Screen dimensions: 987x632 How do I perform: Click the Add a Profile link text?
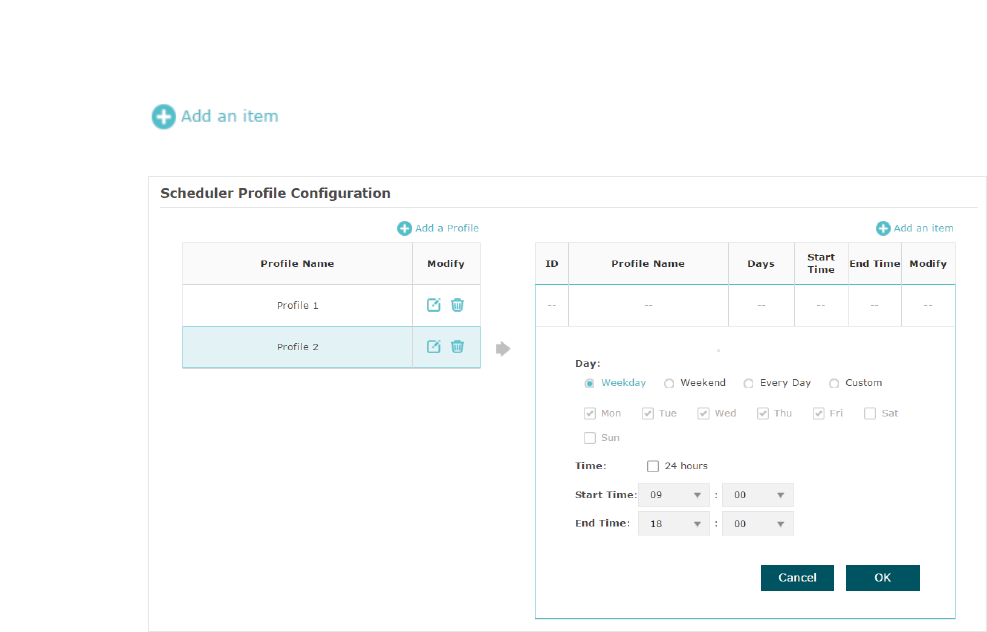447,229
